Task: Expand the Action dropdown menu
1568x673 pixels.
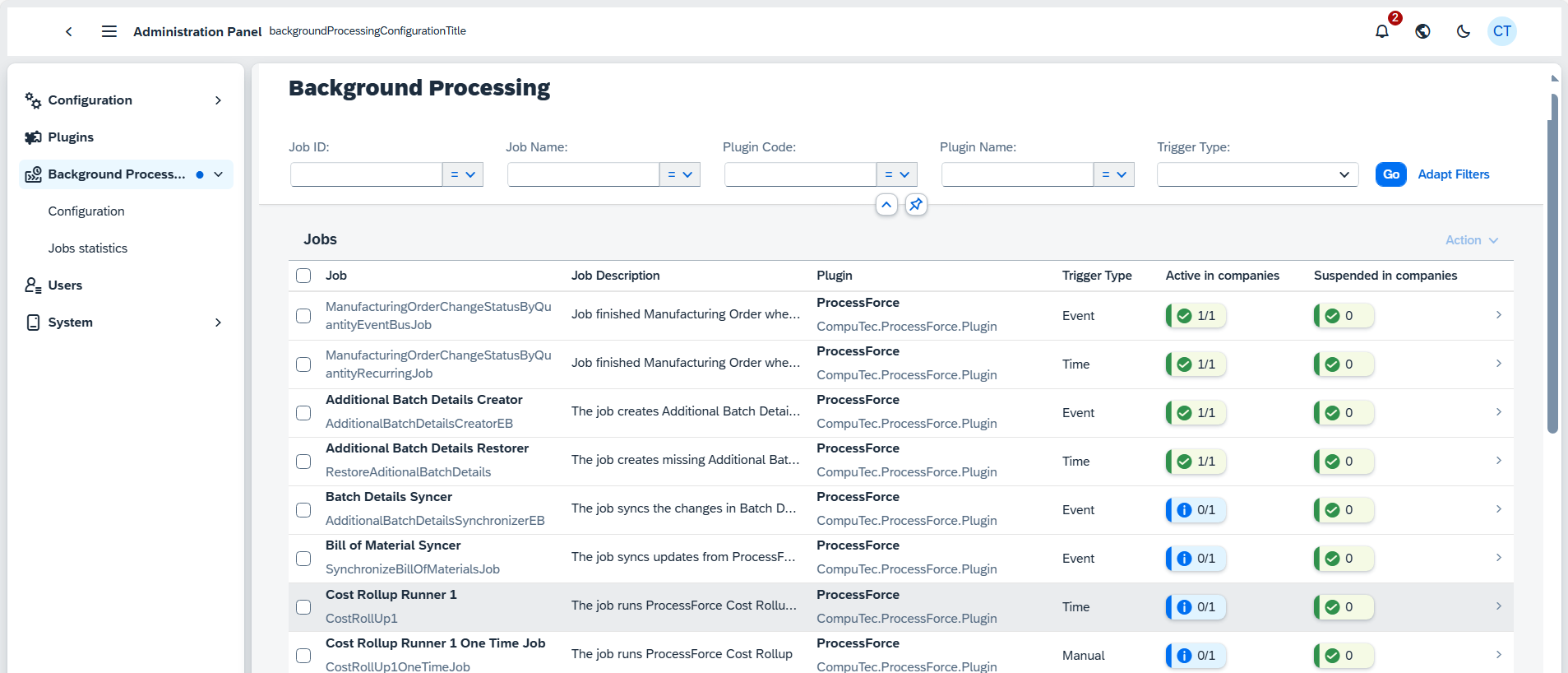Action: pyautogui.click(x=1472, y=240)
